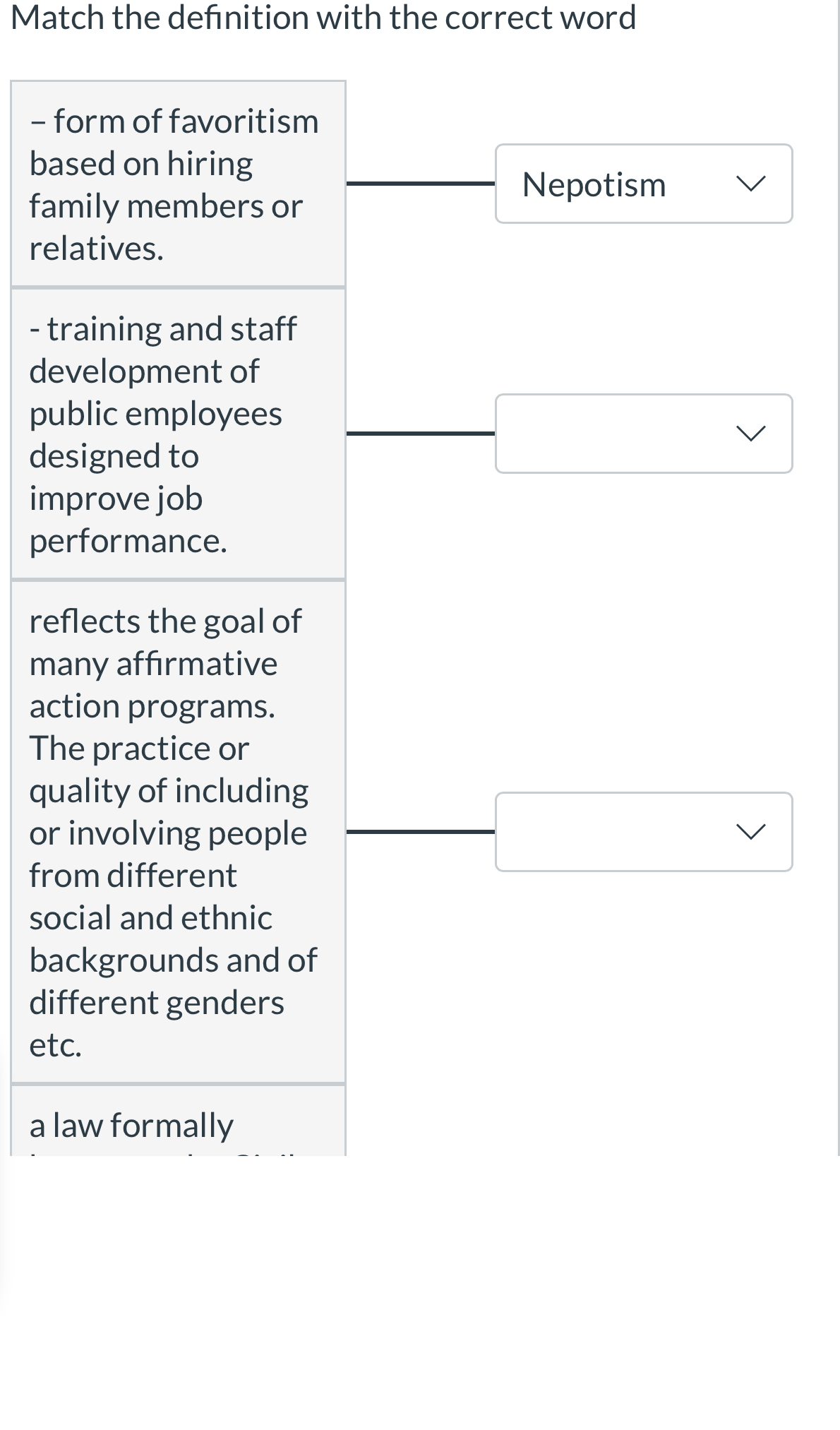Click the connector line from the third definition

tap(420, 832)
